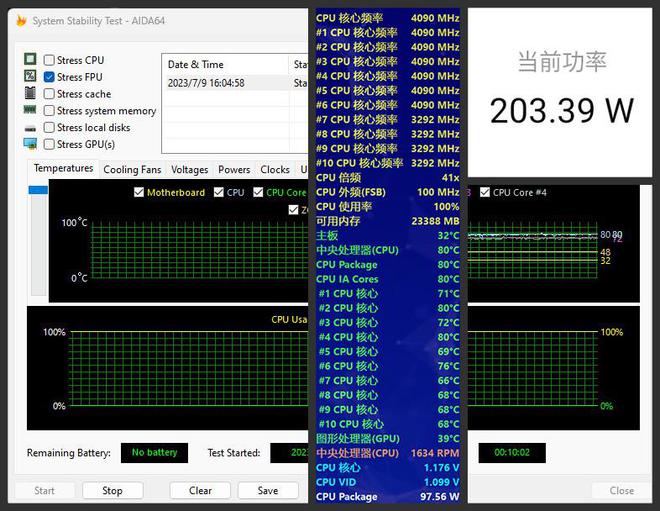Toggle the Motherboard graph checkbox
The image size is (660, 511).
(138, 192)
